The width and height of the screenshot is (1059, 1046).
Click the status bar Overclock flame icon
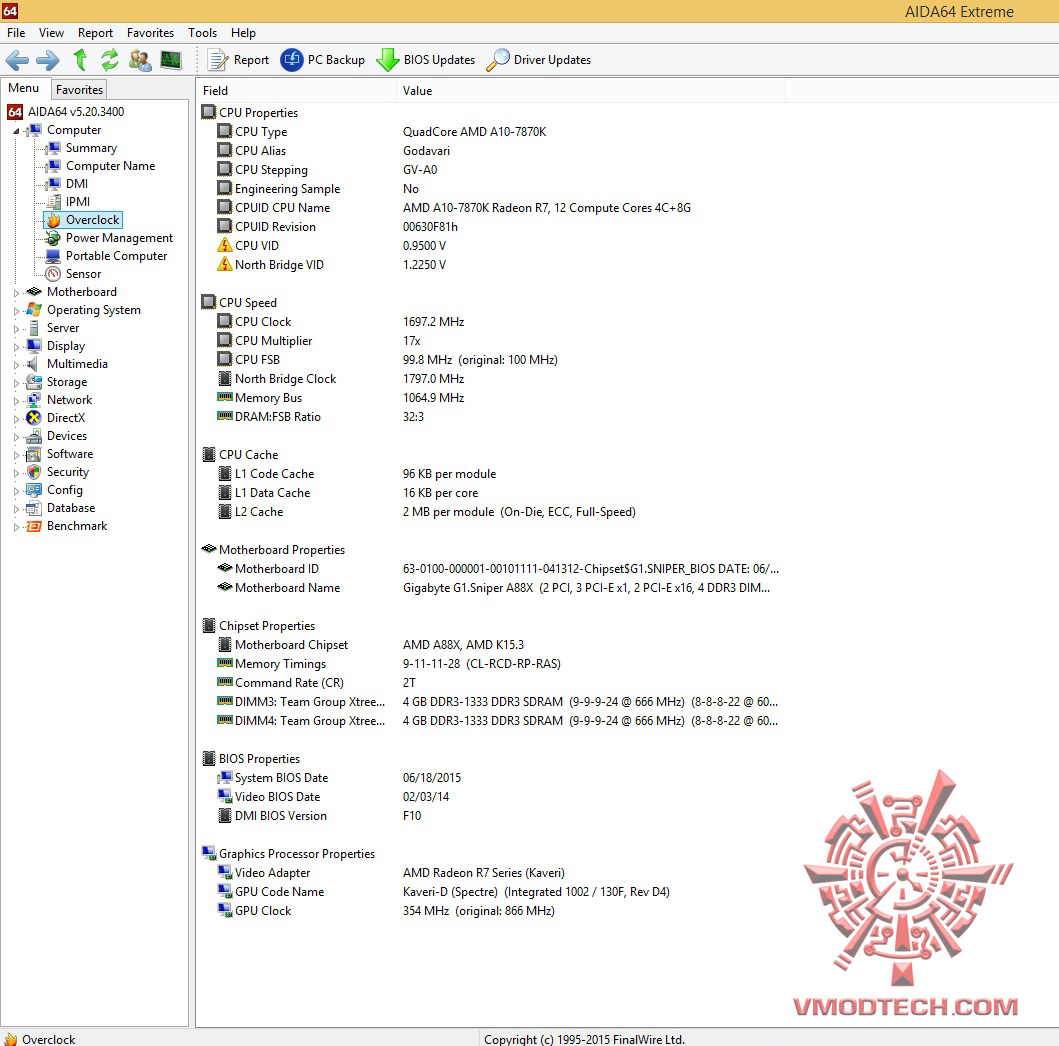[x=11, y=1039]
